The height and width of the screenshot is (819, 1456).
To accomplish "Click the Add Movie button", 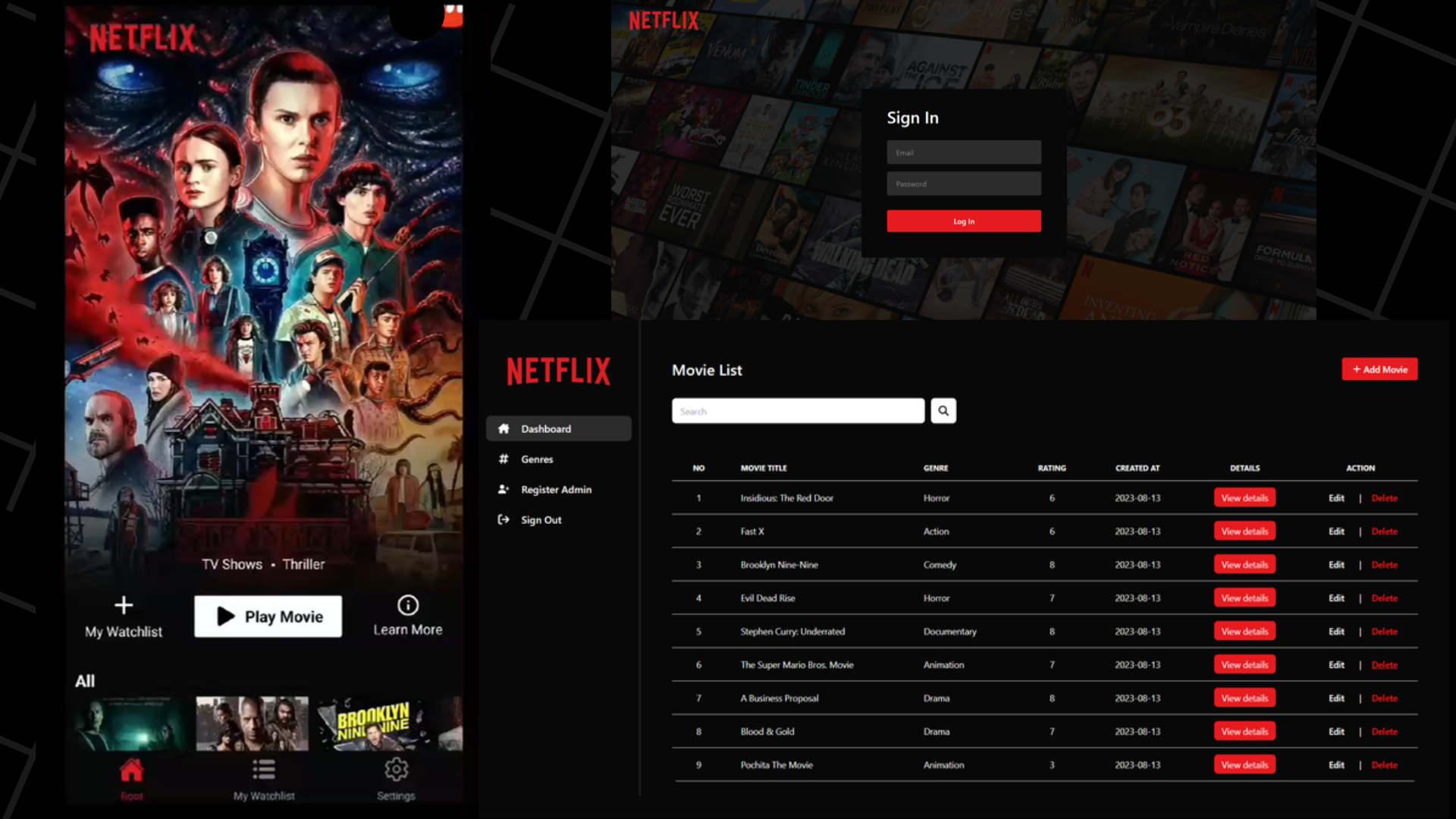I will (x=1379, y=369).
